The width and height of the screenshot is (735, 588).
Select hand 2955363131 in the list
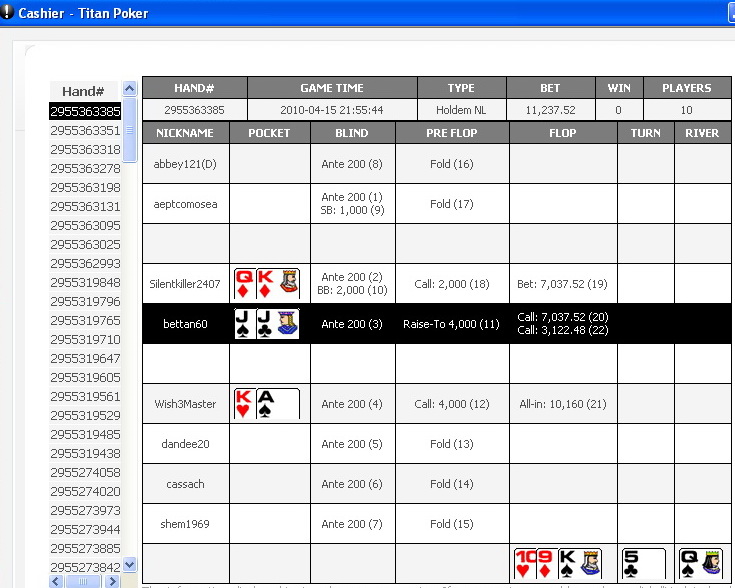(x=85, y=206)
